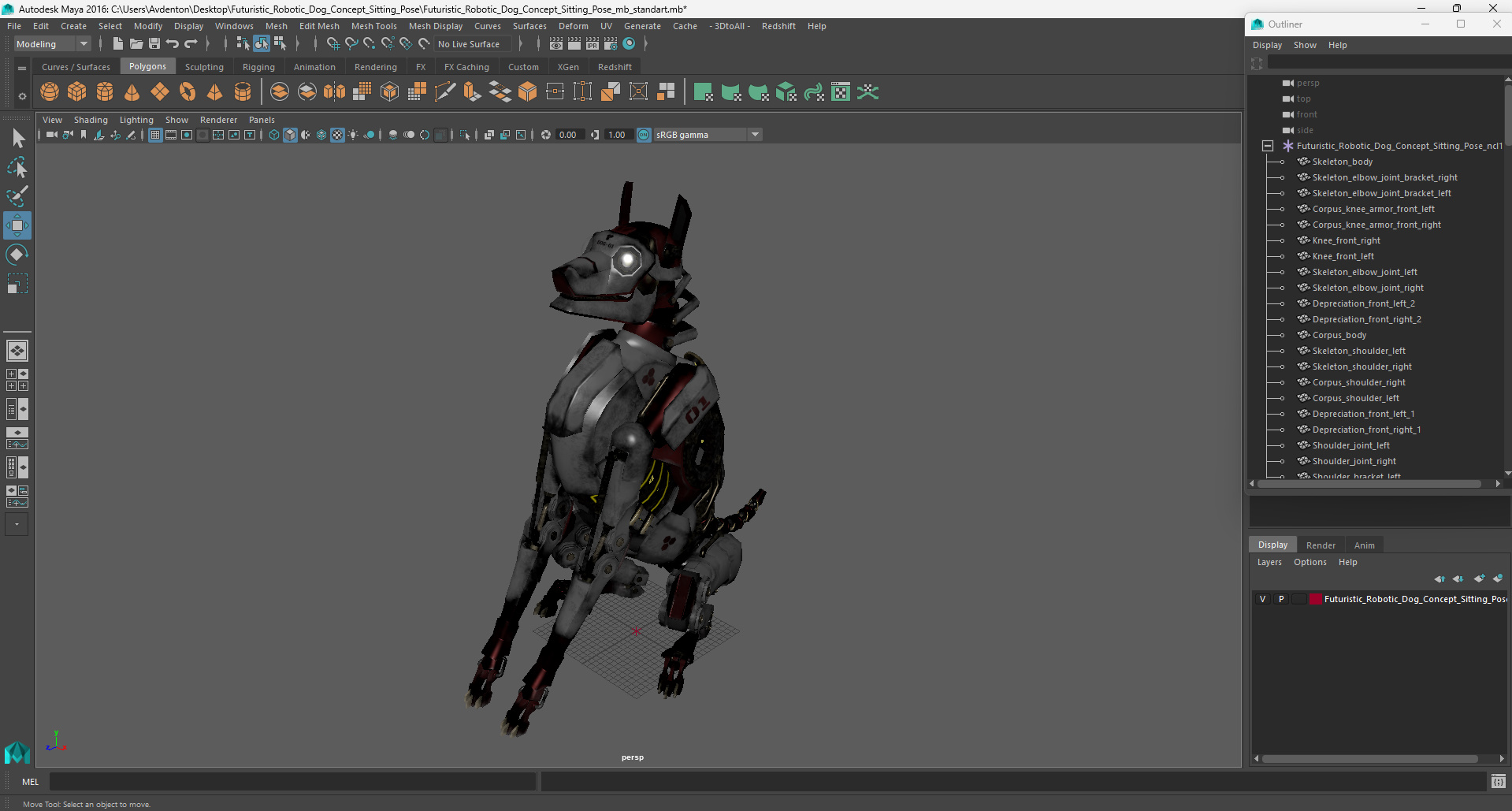1512x811 pixels.
Task: Activate the Scale tool
Action: coord(17,284)
